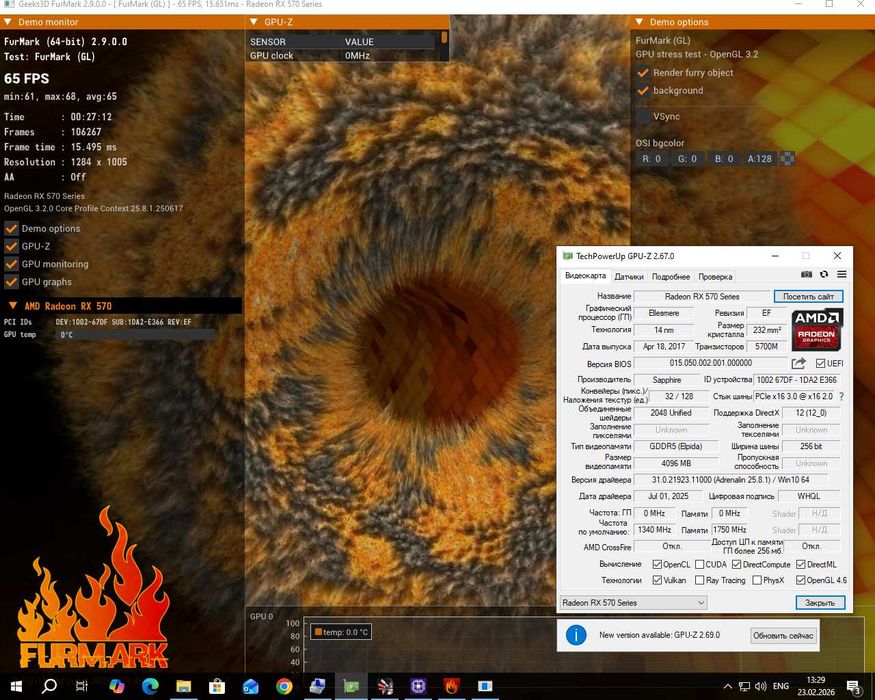Click the network tray icon
Image resolution: width=875 pixels, height=700 pixels.
[744, 686]
